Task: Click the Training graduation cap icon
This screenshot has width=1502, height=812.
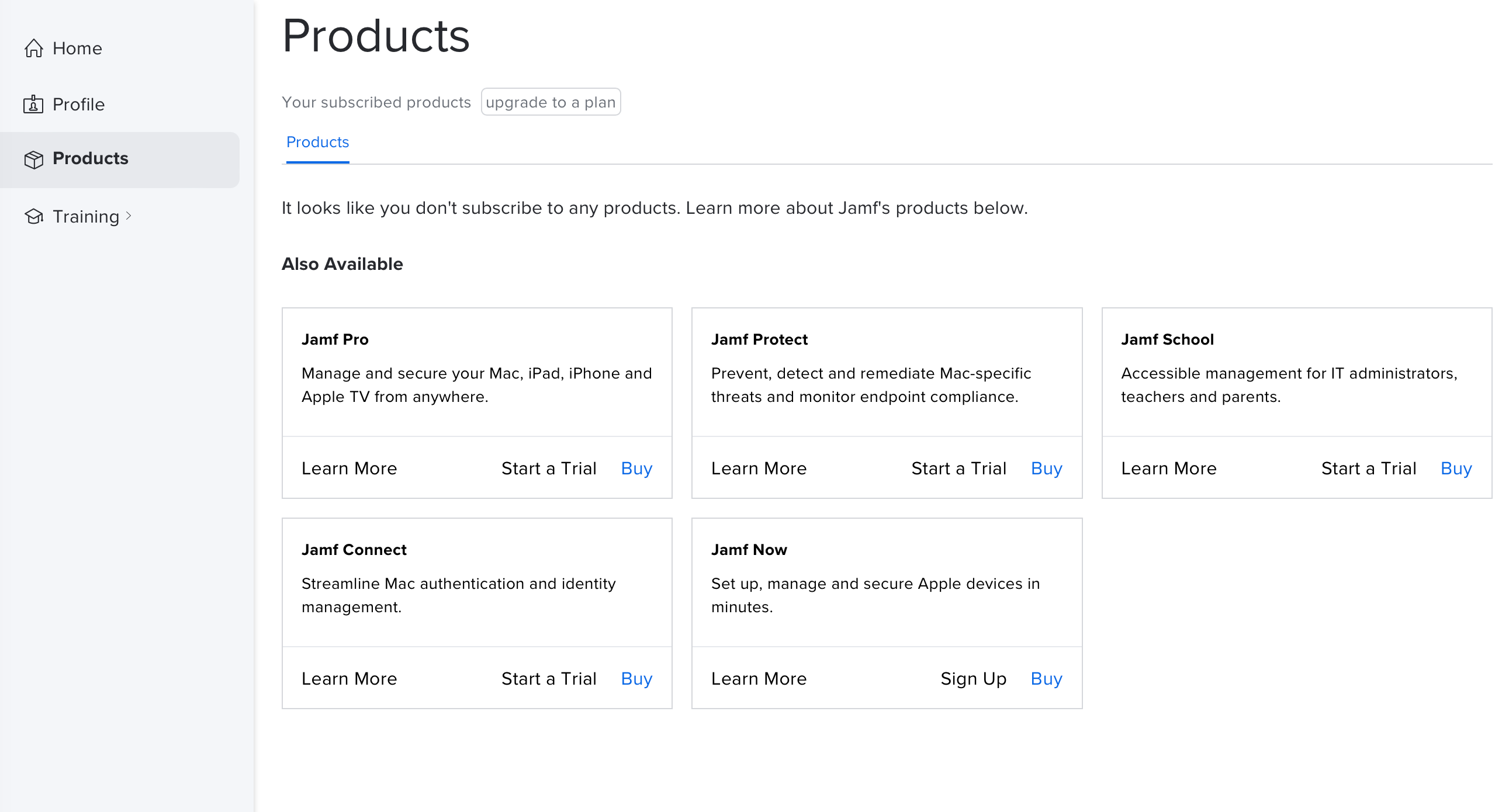Action: click(x=33, y=216)
